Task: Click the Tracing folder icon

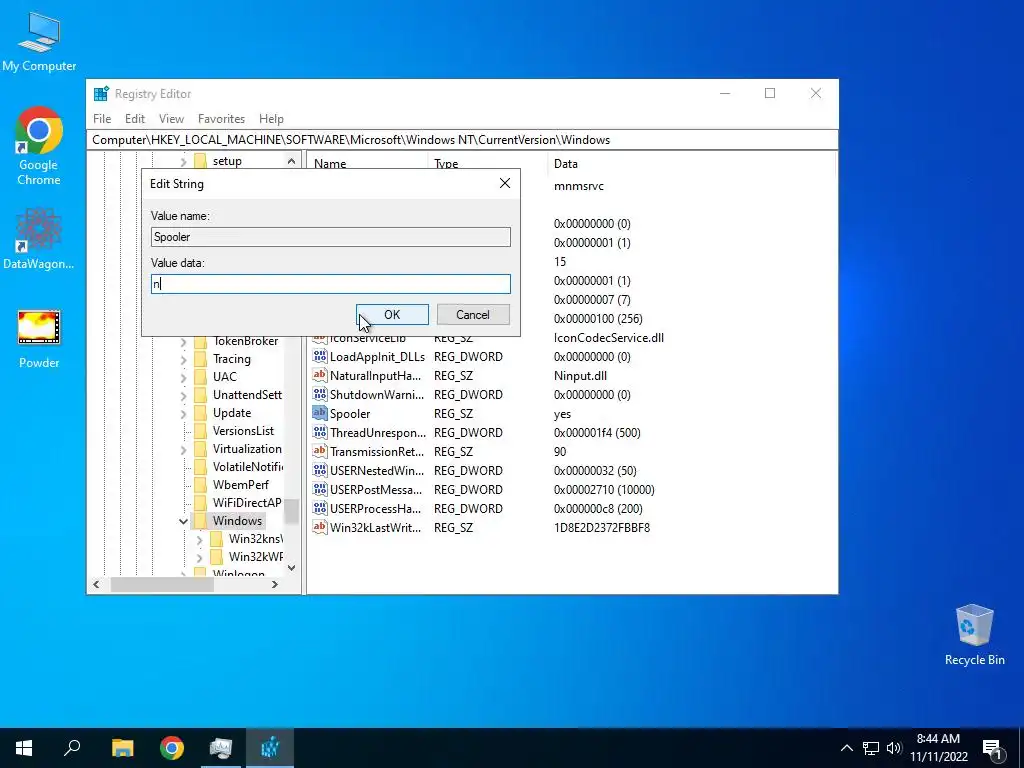Action: coord(200,359)
